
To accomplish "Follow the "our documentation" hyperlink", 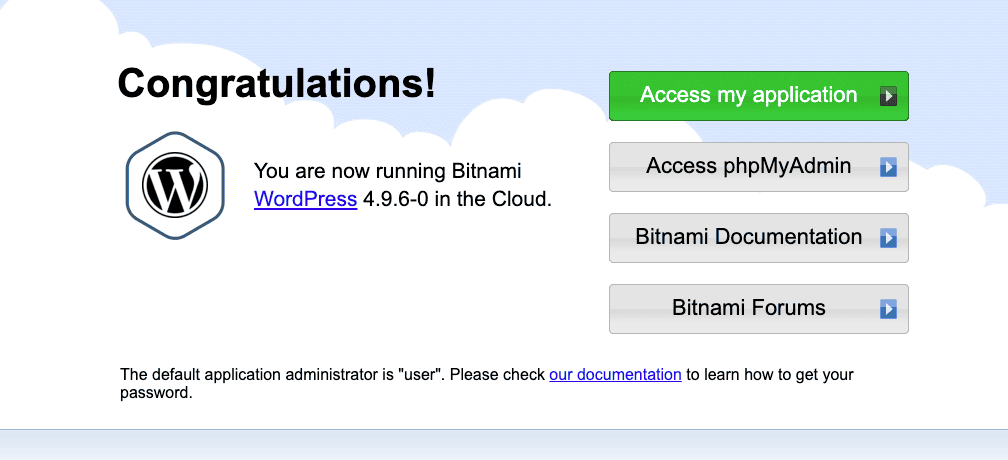I will [615, 375].
